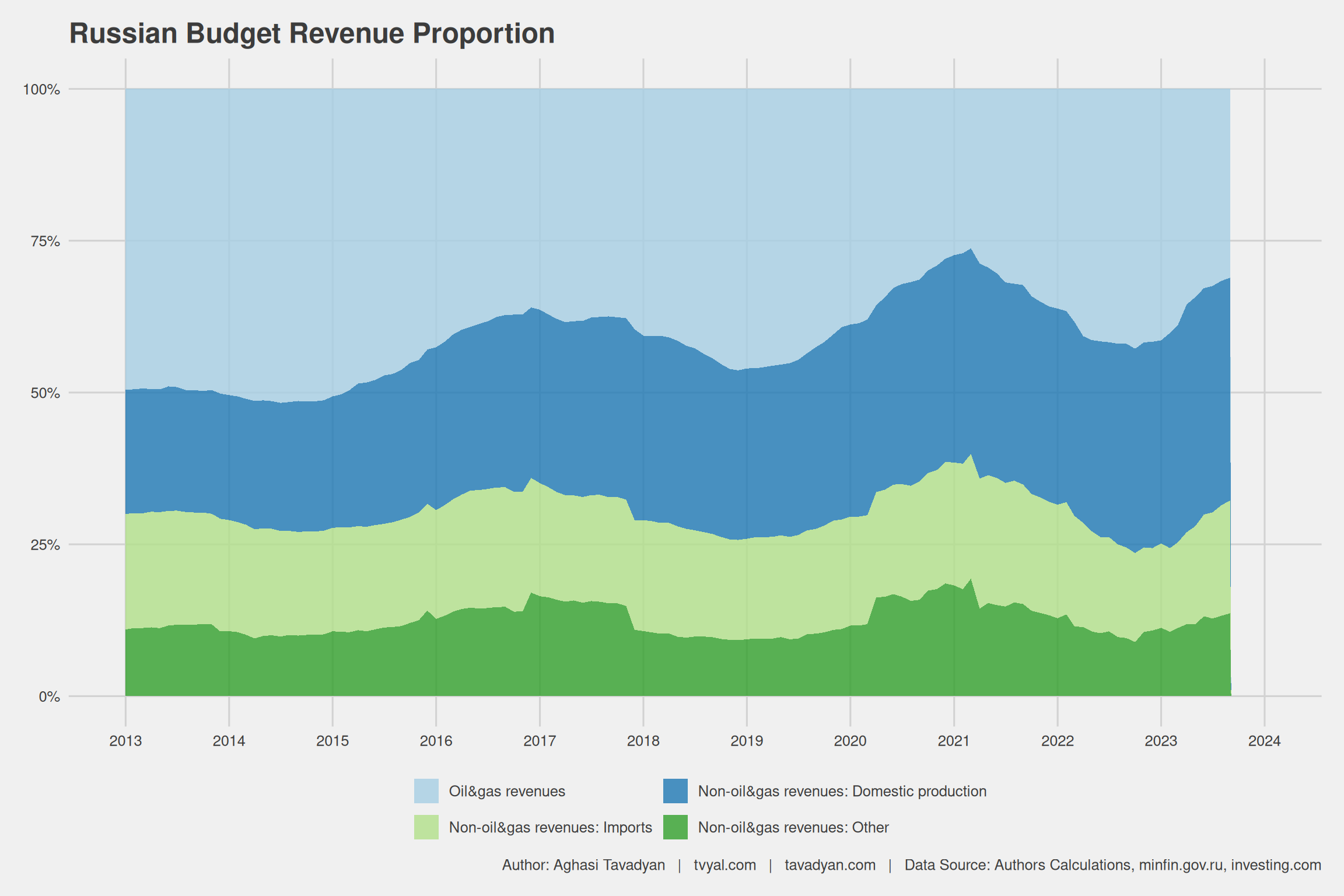Click the 75% y-axis label
The image size is (1344, 896).
[x=45, y=241]
